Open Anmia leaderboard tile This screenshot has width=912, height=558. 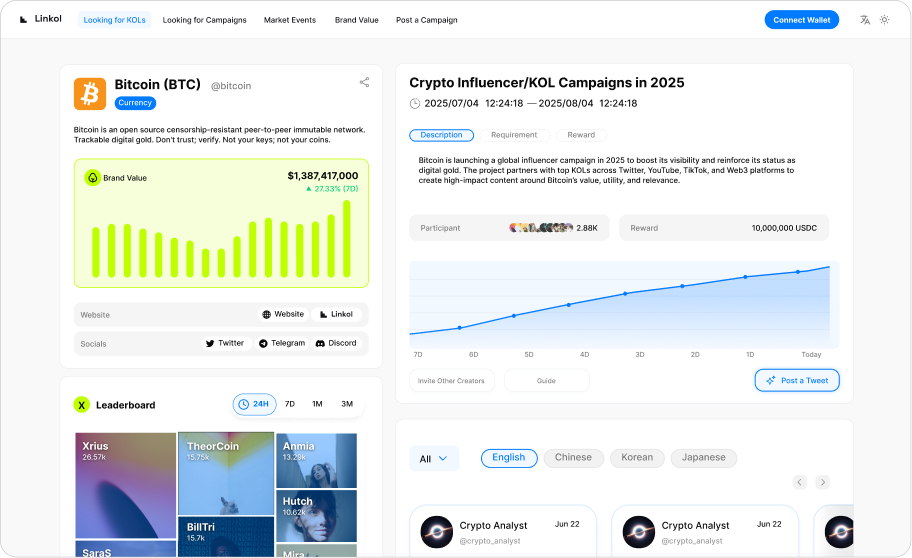[316, 460]
